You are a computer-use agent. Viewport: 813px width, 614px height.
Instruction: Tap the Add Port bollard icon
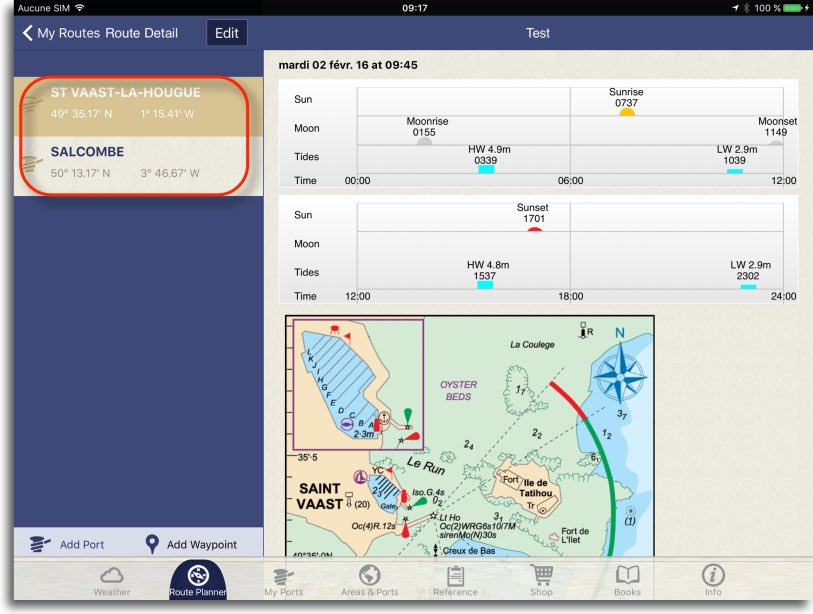(x=39, y=544)
